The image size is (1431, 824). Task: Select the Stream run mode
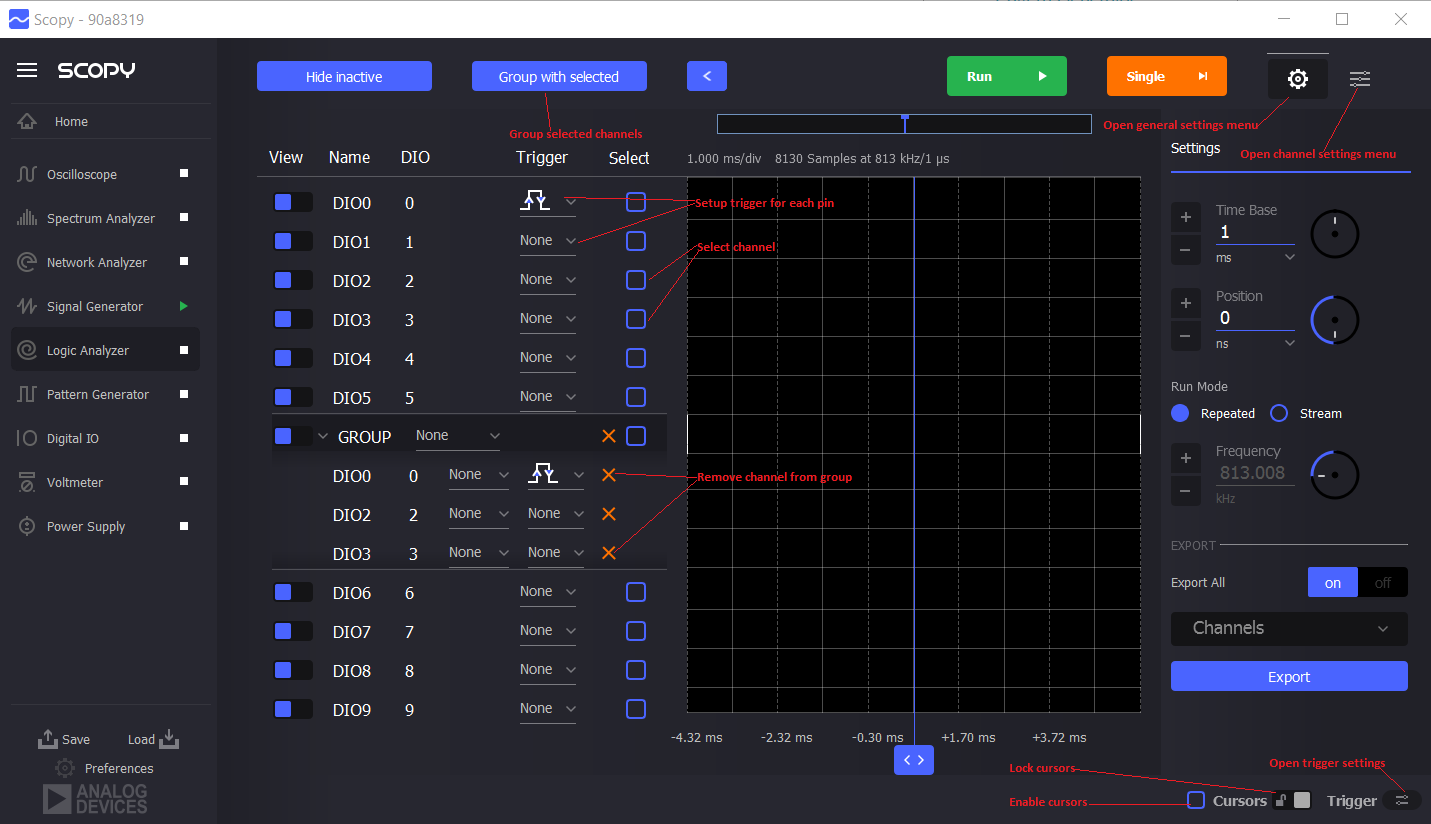point(1279,413)
